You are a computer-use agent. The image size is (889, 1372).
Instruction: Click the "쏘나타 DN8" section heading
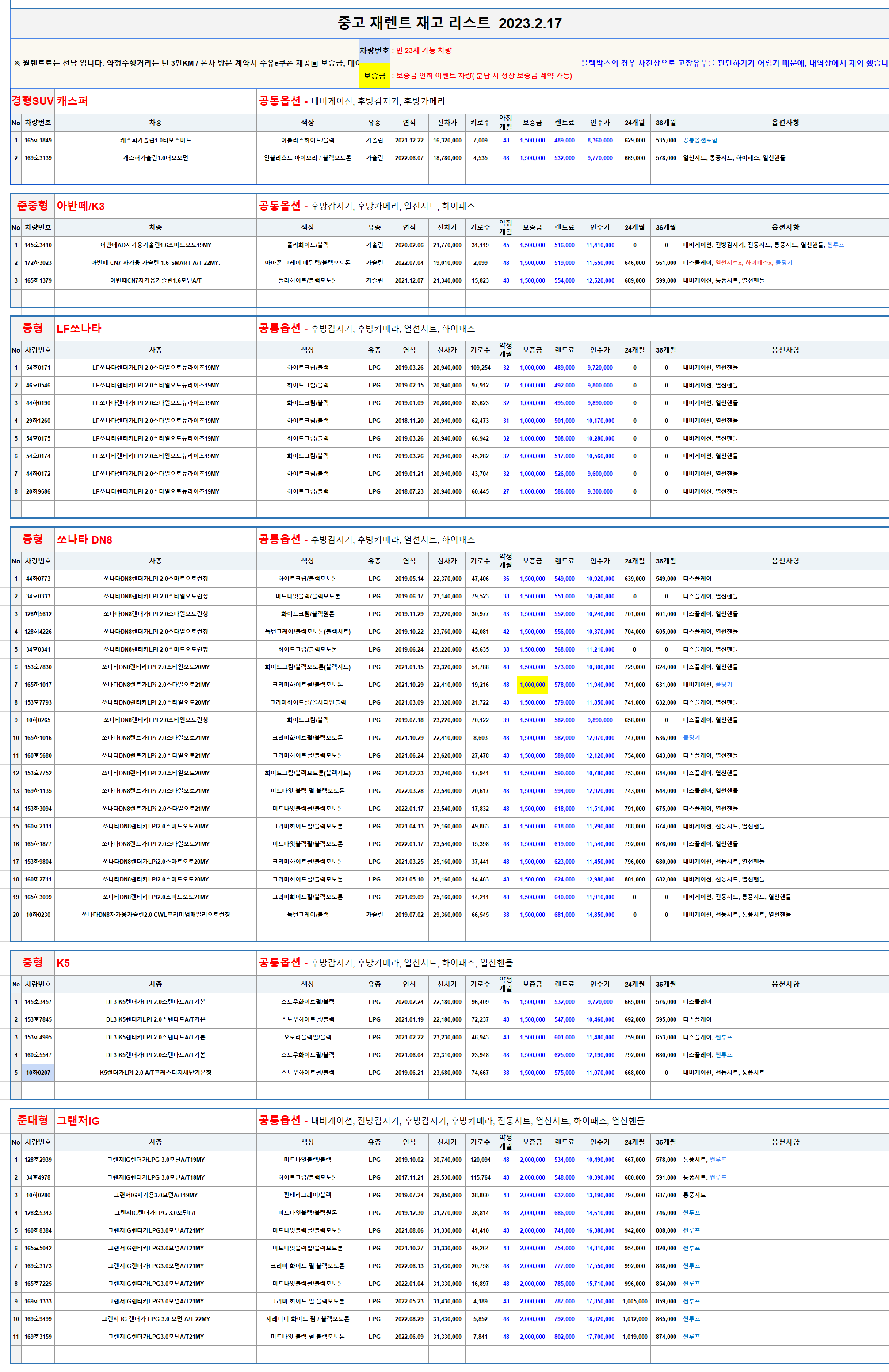pos(84,540)
